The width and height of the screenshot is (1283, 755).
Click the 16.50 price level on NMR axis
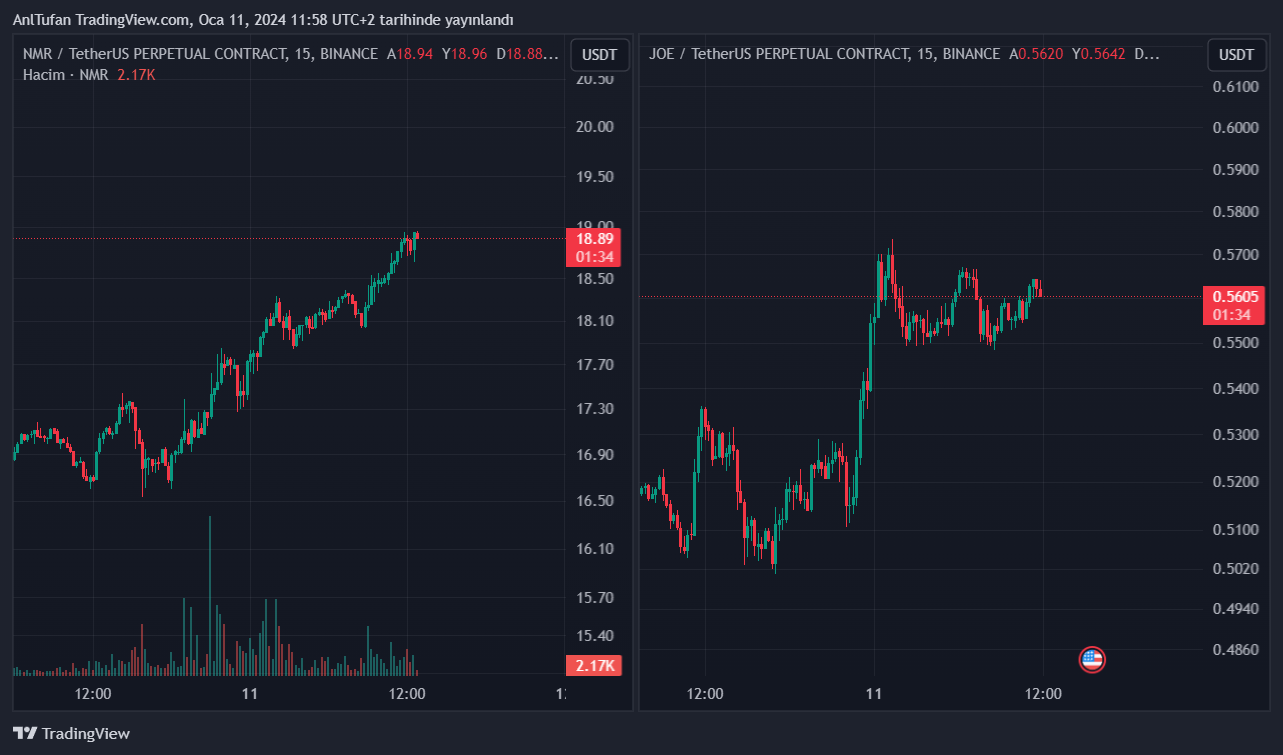[594, 501]
